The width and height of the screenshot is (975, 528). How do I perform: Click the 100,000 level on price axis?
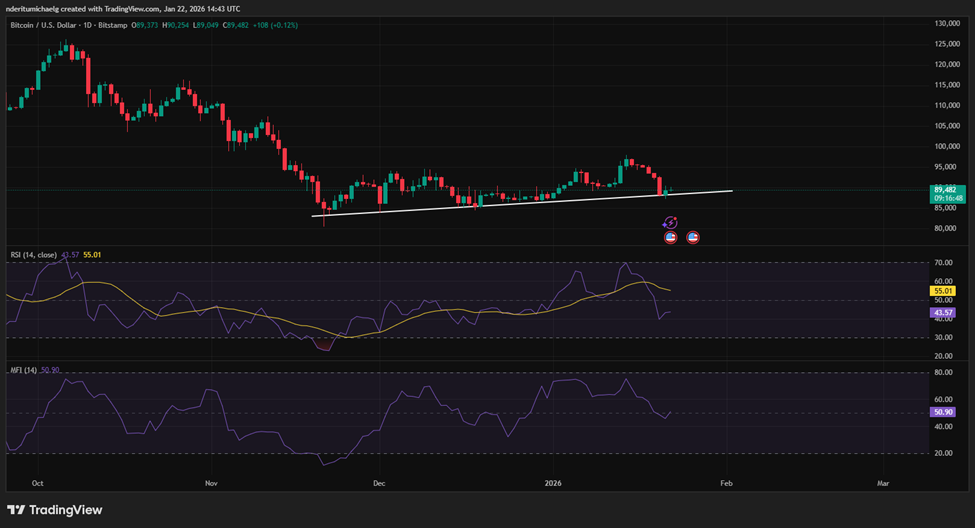[947, 147]
